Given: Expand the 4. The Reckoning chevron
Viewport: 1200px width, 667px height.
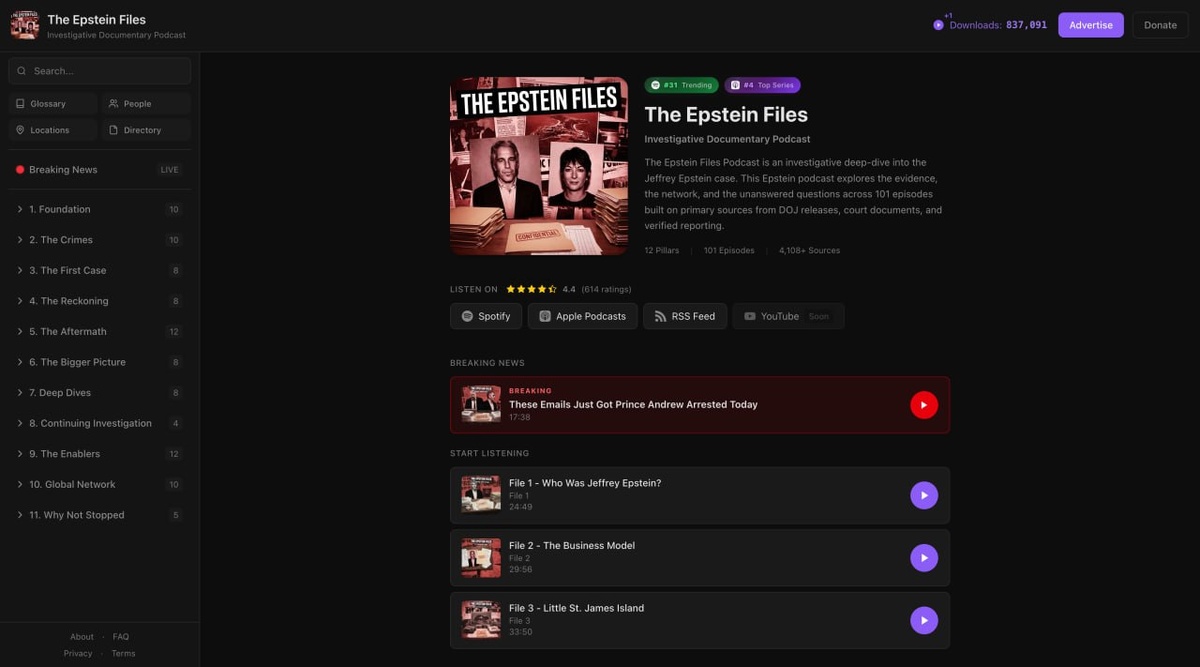Looking at the screenshot, I should pos(20,301).
